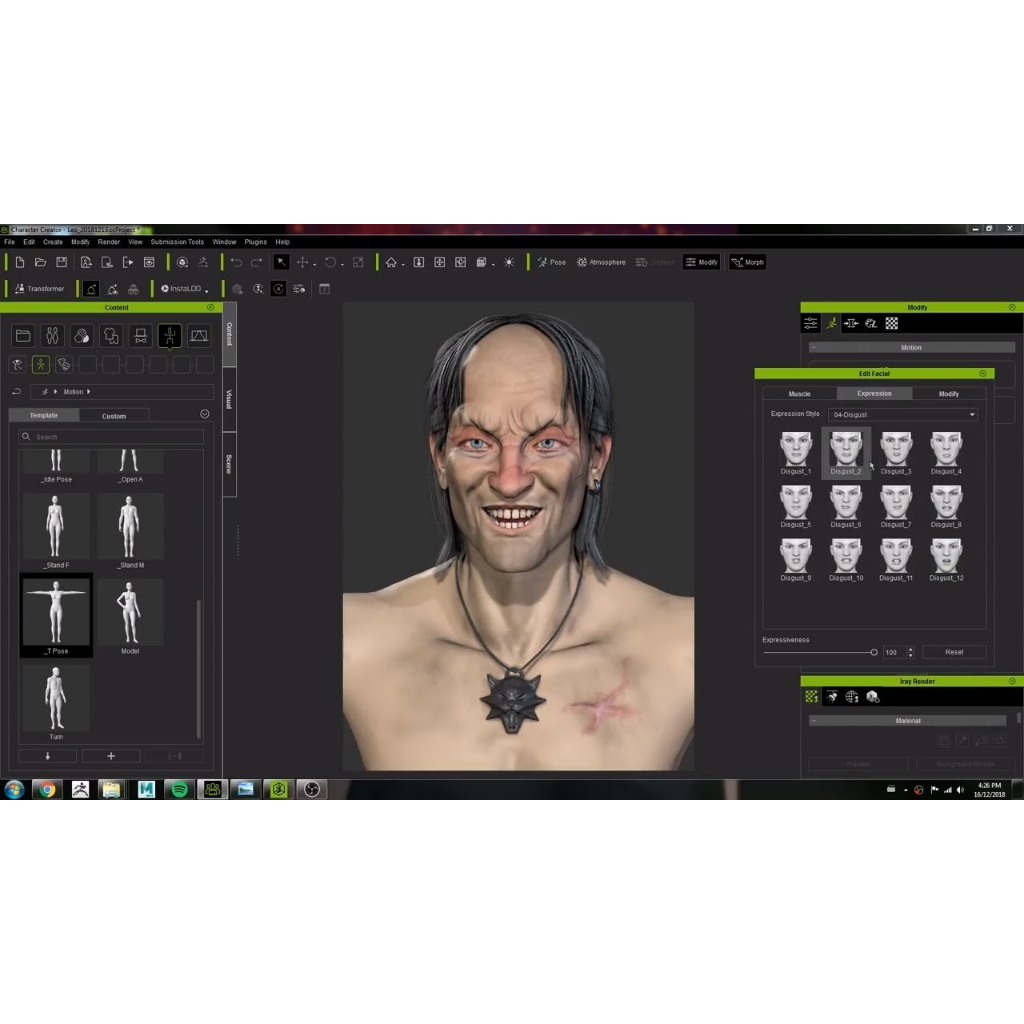Open the InstaLOD dropdown
1024x1024 pixels.
tap(184, 289)
